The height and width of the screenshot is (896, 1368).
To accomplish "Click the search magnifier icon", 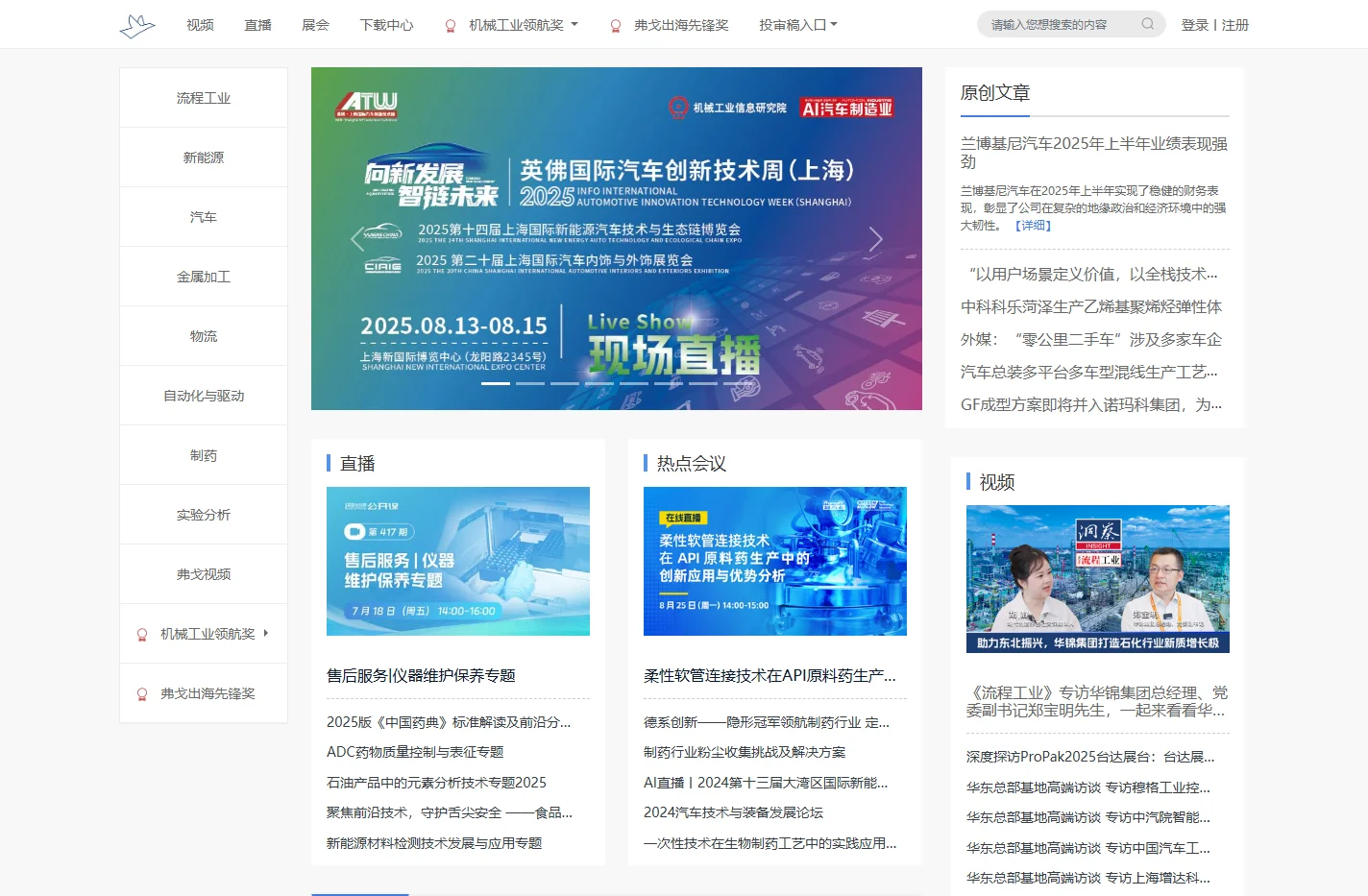I will tap(1147, 24).
